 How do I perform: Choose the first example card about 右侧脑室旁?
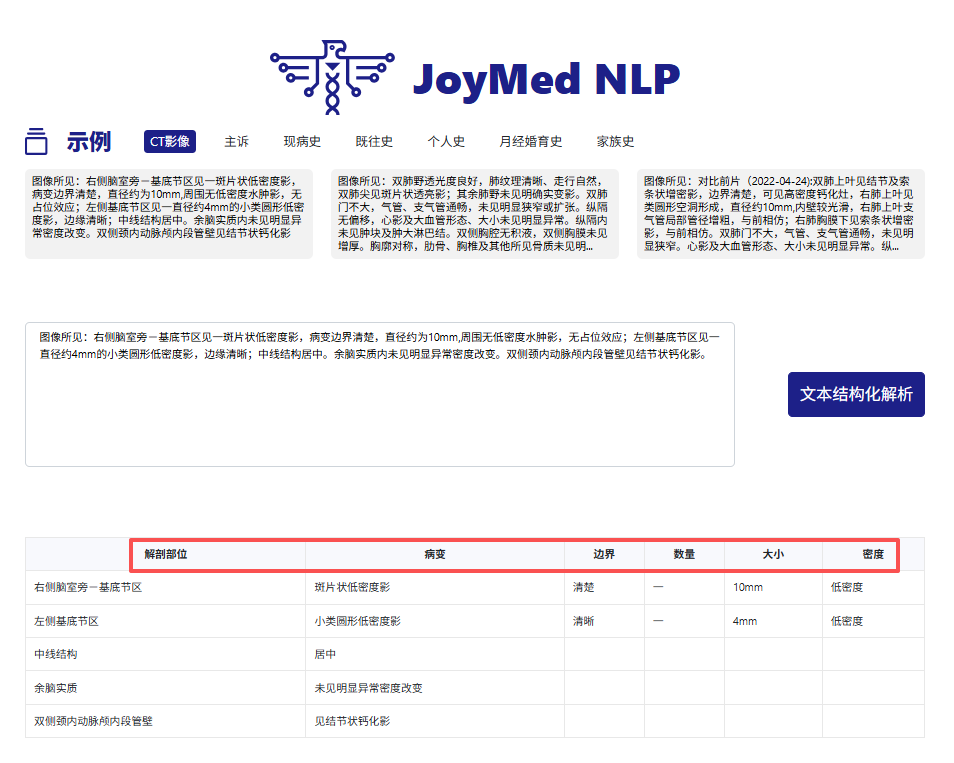169,213
